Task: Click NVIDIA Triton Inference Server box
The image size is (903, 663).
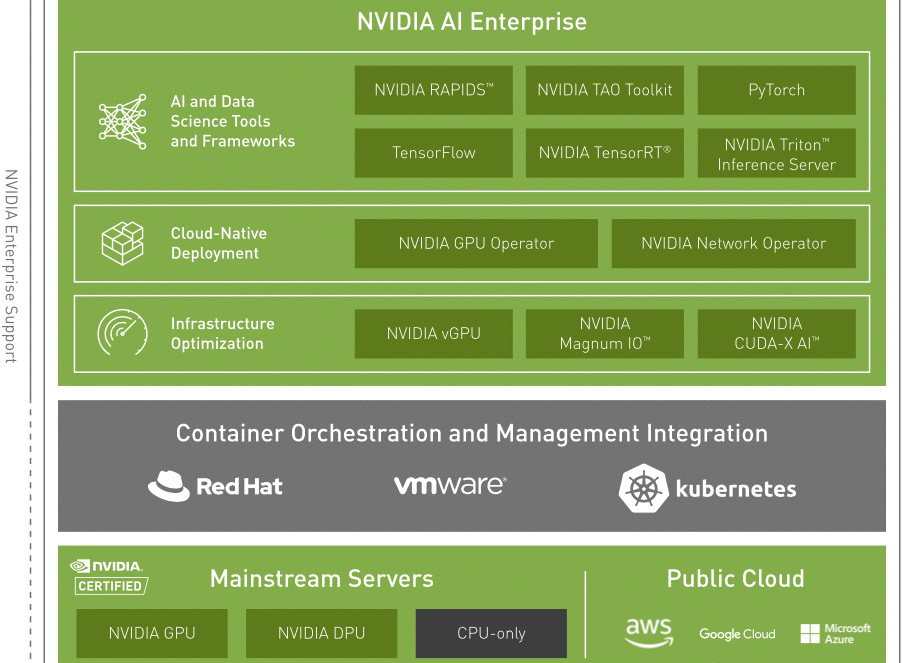Action: pos(776,153)
